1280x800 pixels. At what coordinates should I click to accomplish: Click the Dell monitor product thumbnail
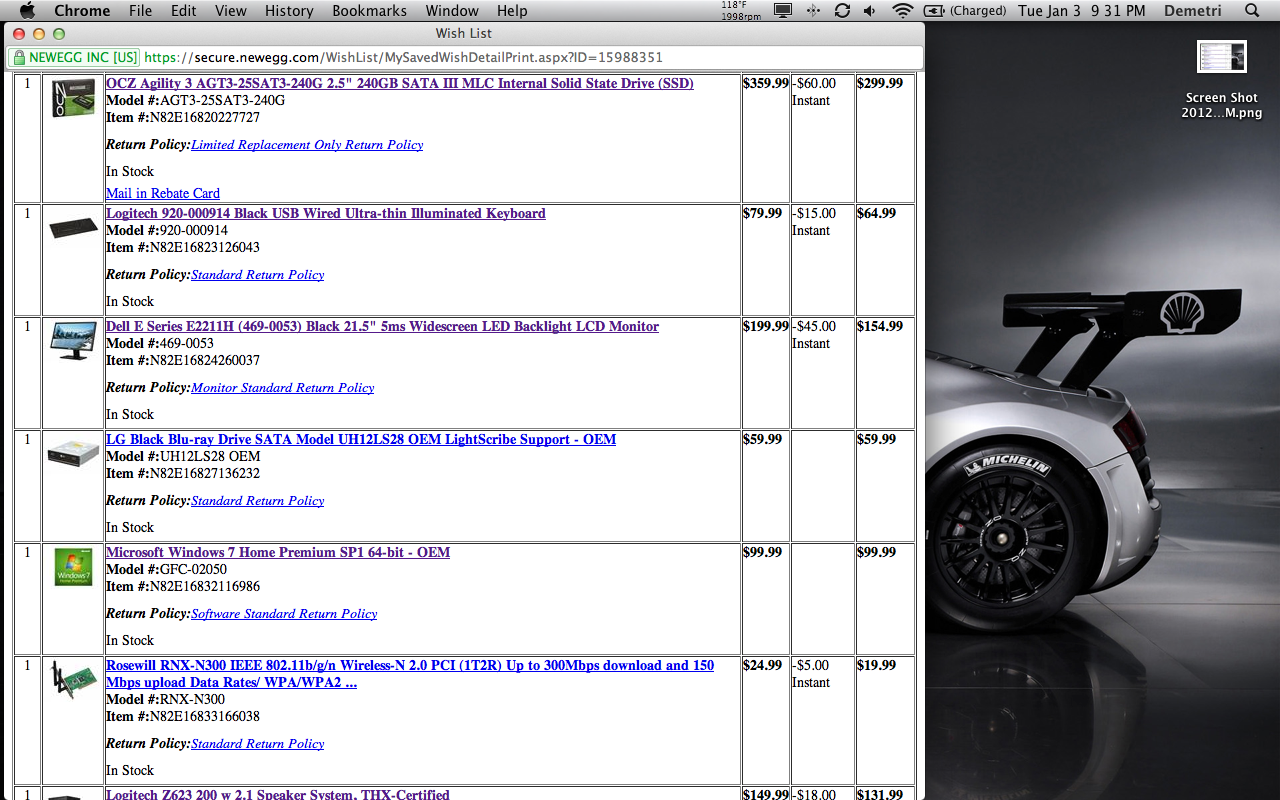[x=73, y=341]
